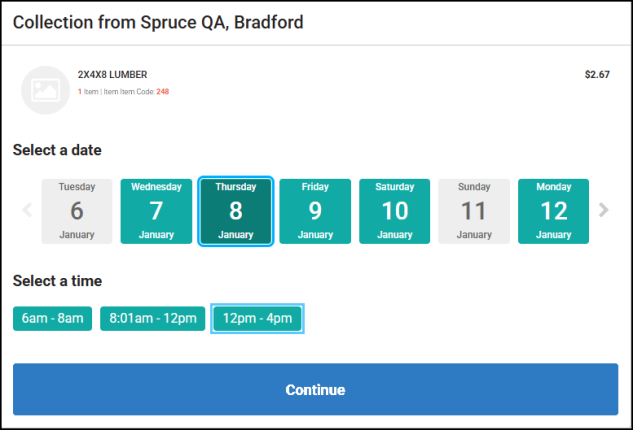Choose Wednesday 7 January for collection
633x430 pixels.
156,211
